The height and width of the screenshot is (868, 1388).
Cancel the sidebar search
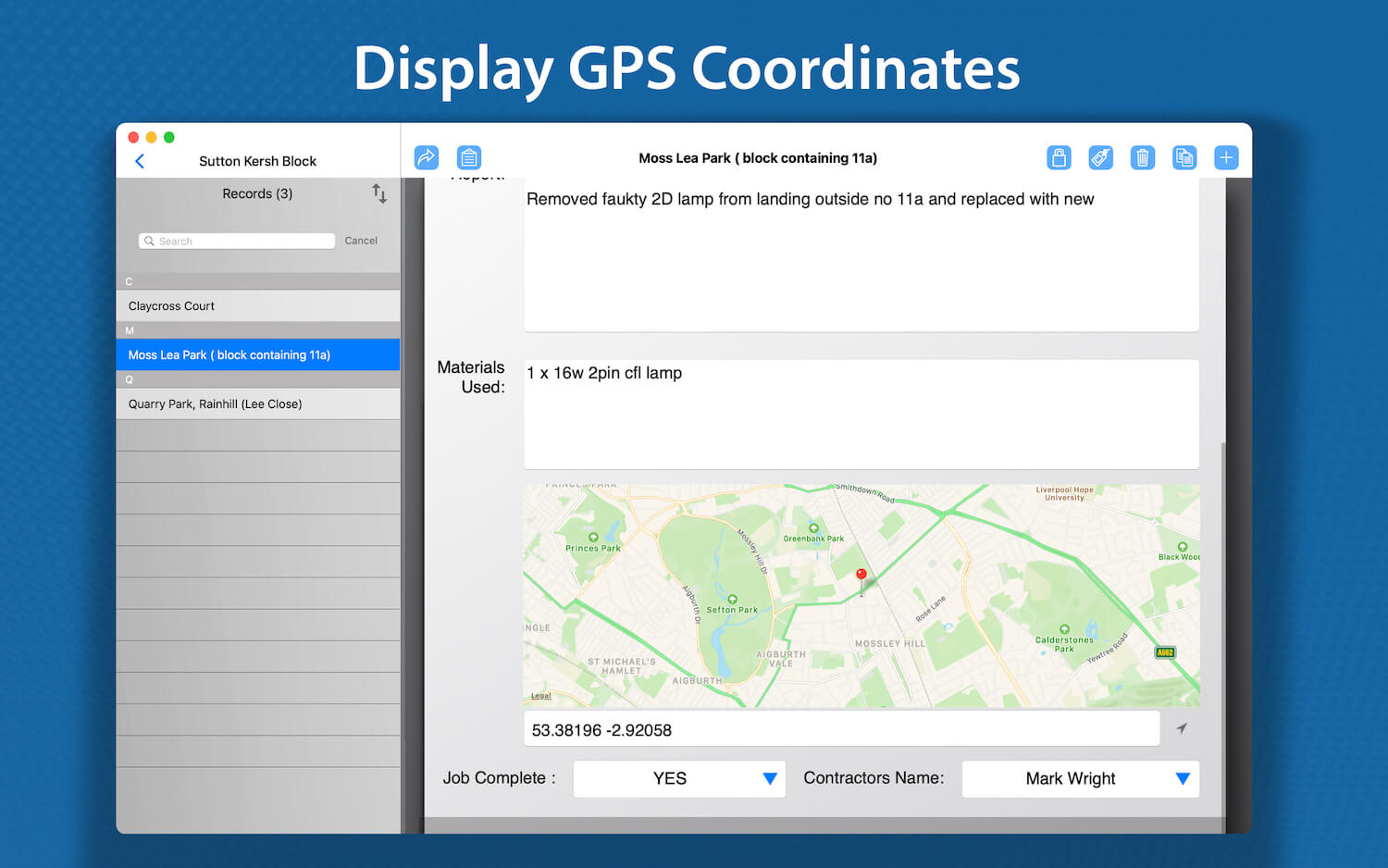pyautogui.click(x=361, y=241)
